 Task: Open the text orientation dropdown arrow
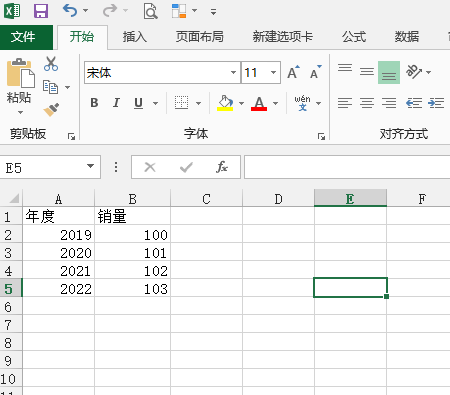pos(429,72)
